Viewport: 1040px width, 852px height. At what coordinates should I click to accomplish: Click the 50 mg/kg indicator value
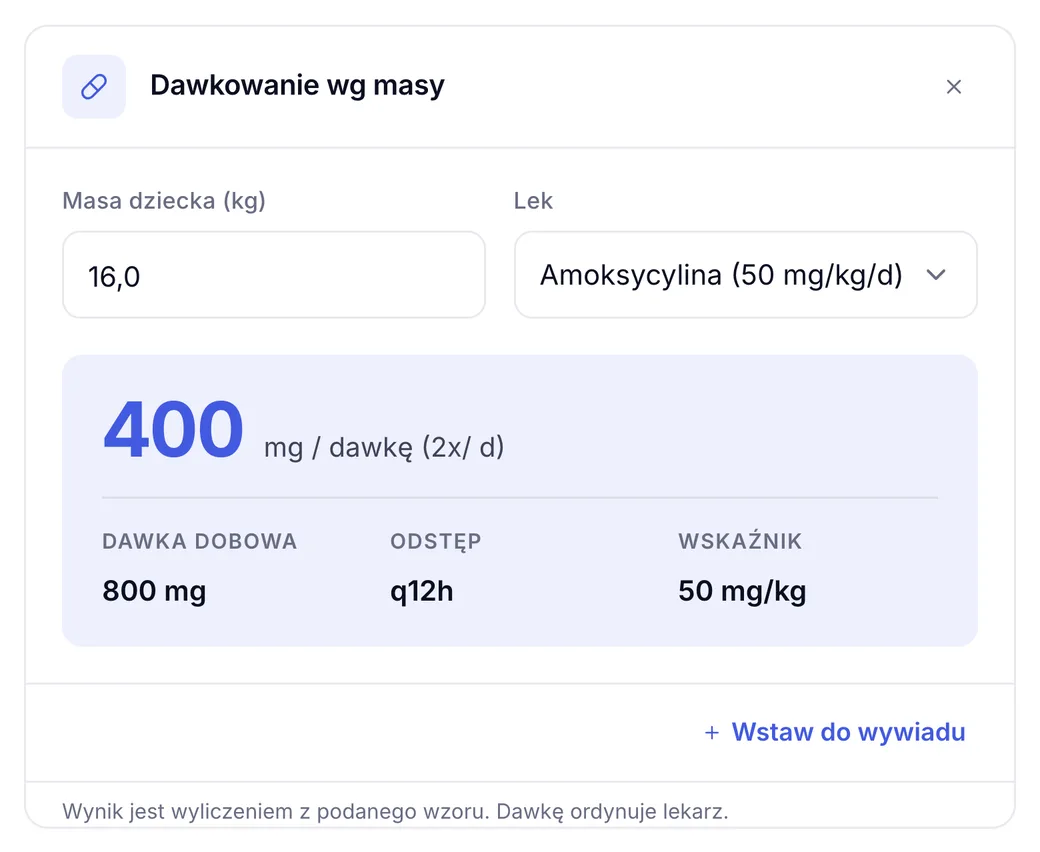(742, 591)
